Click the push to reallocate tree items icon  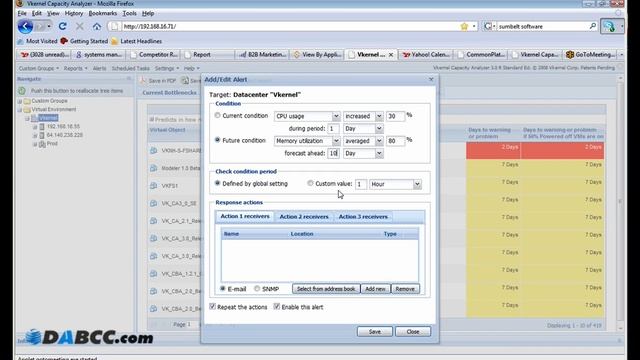pos(22,91)
